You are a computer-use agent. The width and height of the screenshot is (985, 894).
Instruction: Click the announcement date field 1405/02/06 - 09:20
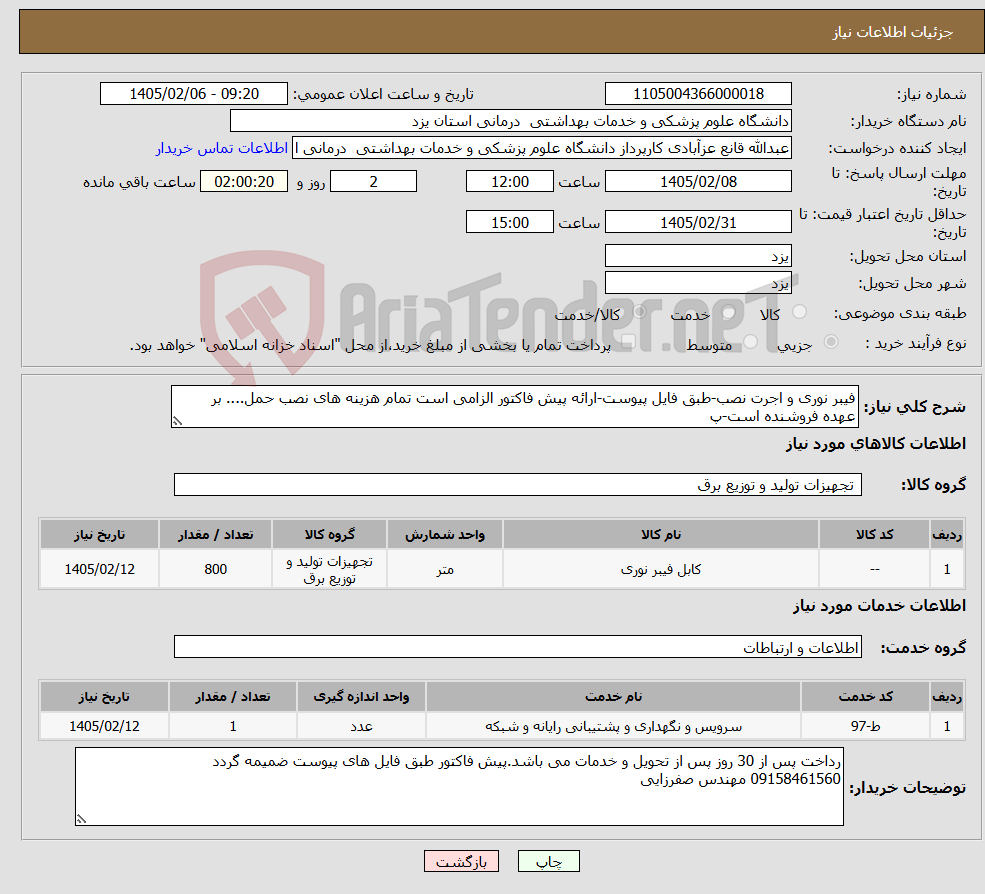click(193, 94)
